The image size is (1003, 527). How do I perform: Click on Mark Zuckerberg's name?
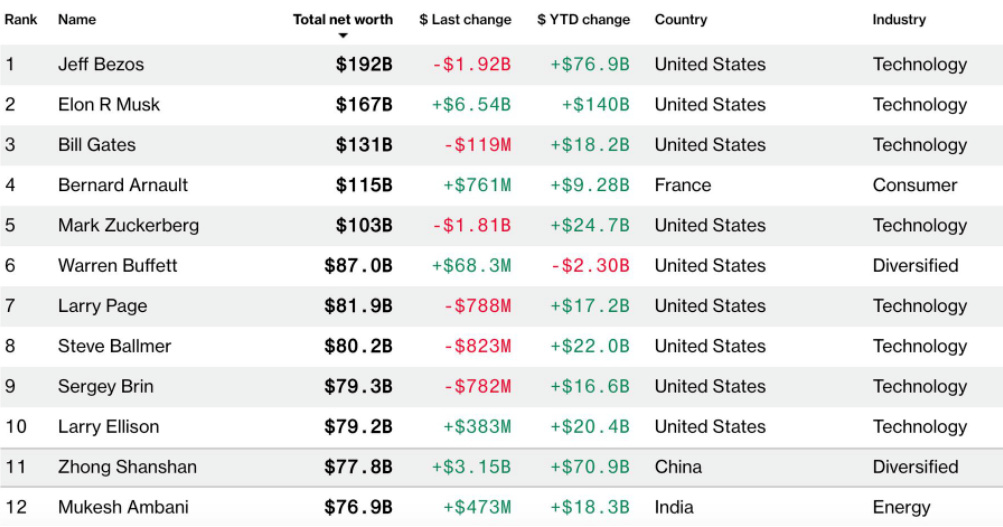pos(128,225)
